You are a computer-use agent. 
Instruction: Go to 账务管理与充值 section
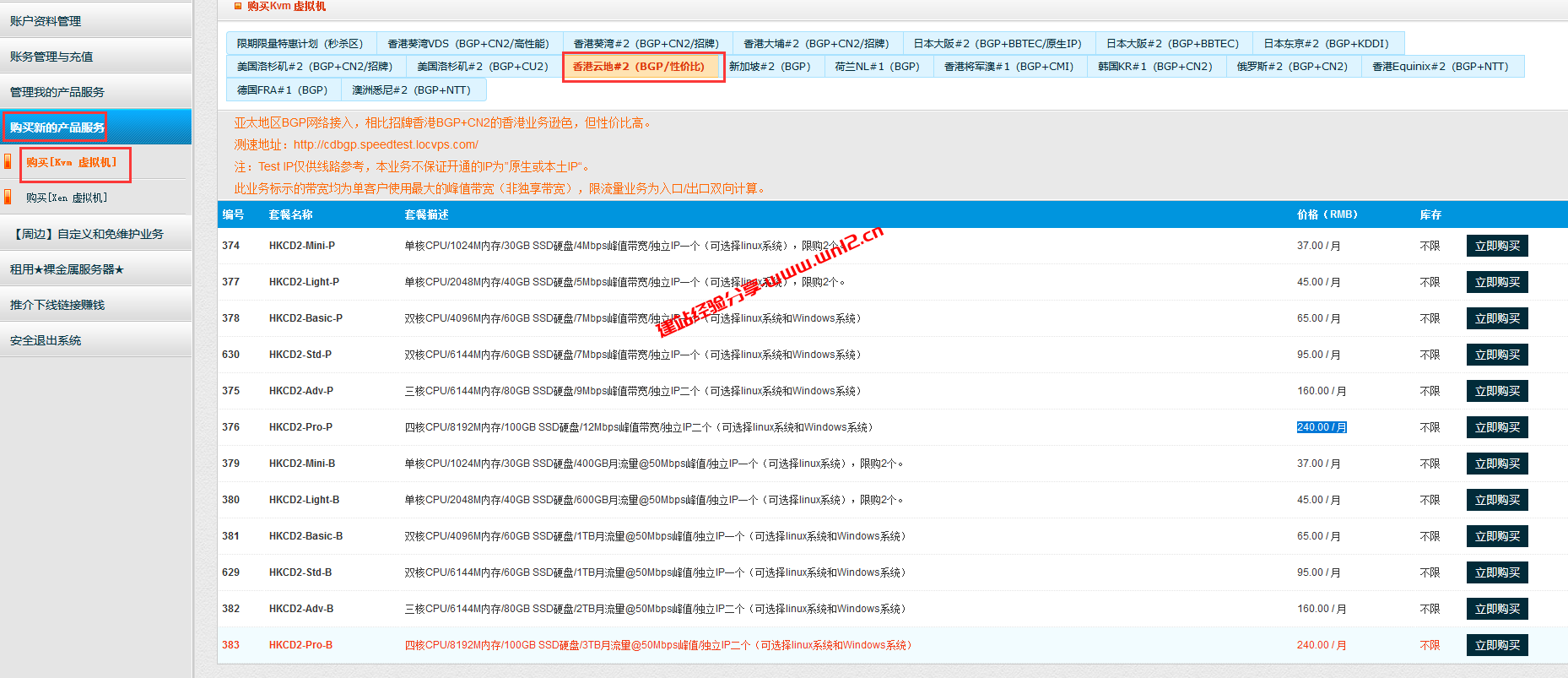[51, 57]
